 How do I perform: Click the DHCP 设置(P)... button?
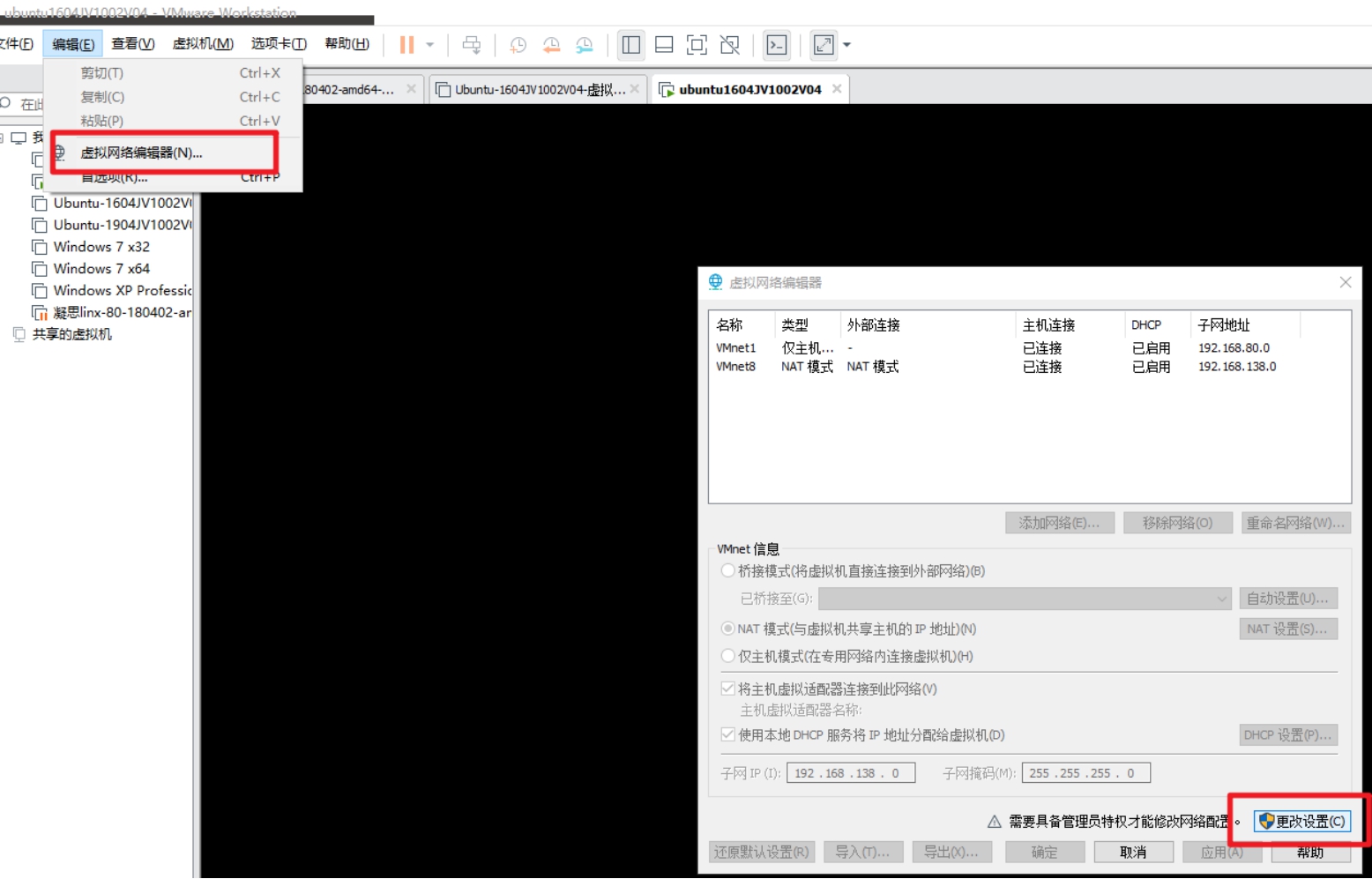pos(1288,734)
